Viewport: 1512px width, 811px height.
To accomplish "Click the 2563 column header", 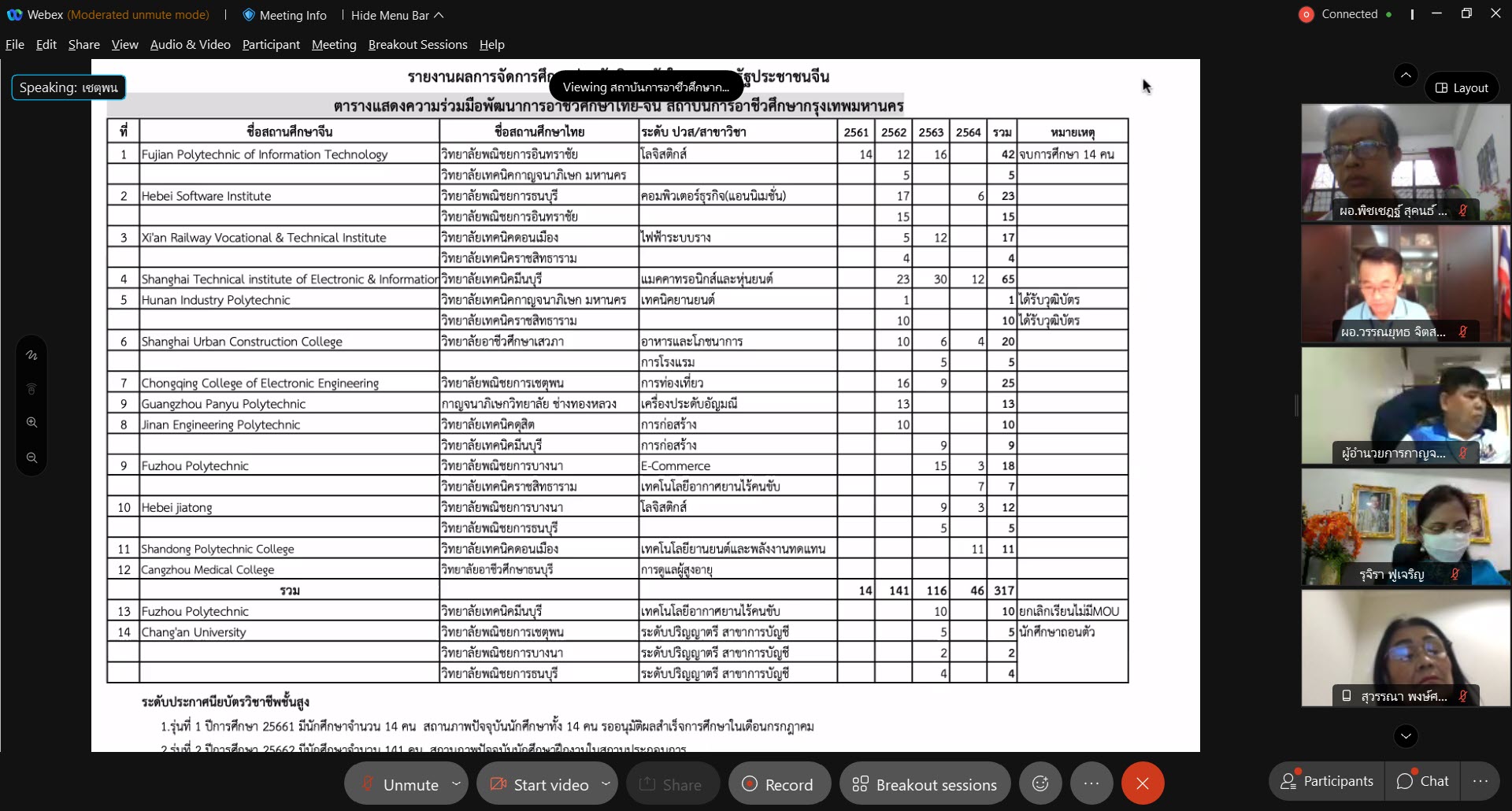I will click(931, 132).
